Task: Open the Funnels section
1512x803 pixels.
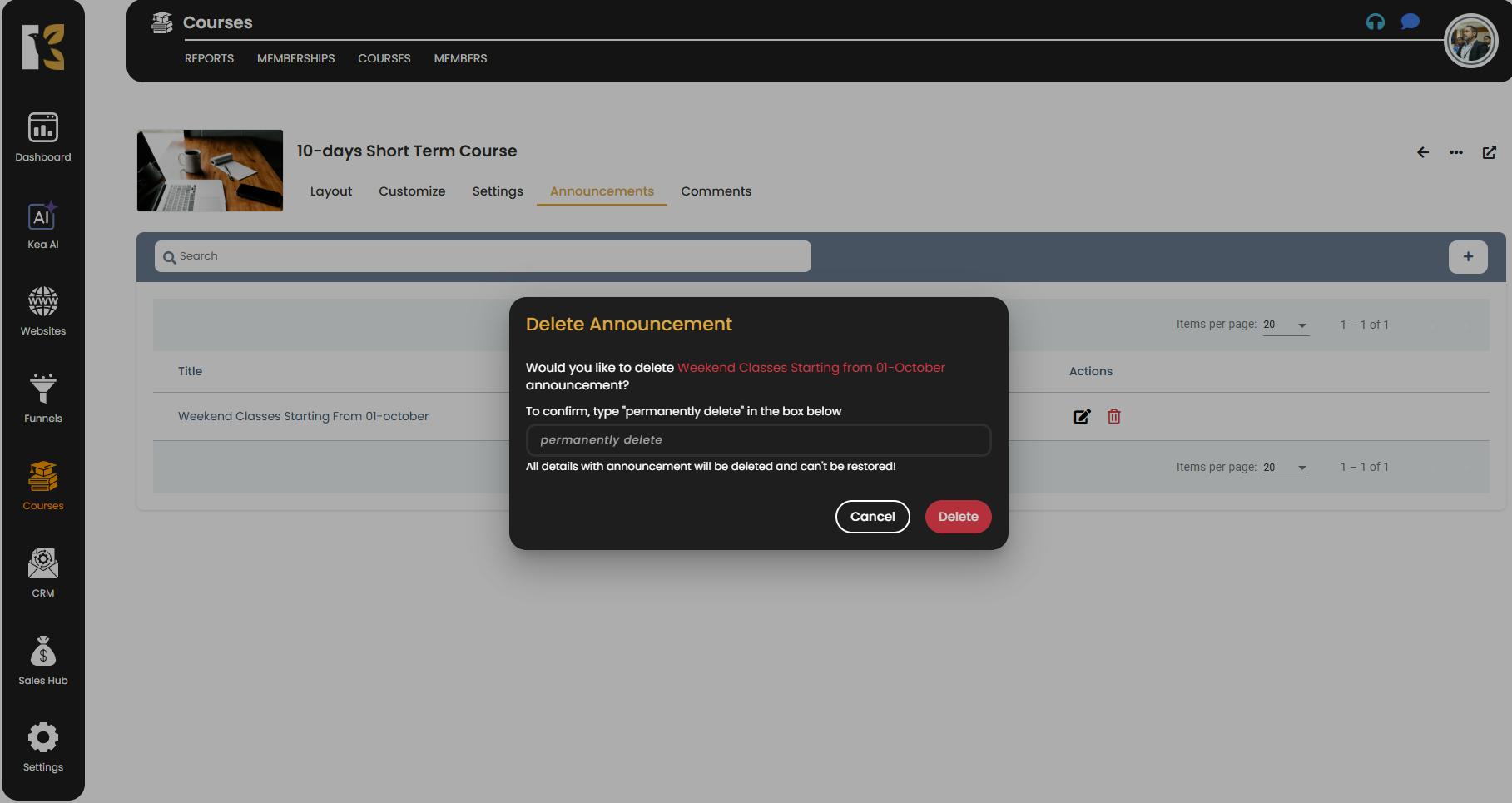Action: click(x=42, y=399)
